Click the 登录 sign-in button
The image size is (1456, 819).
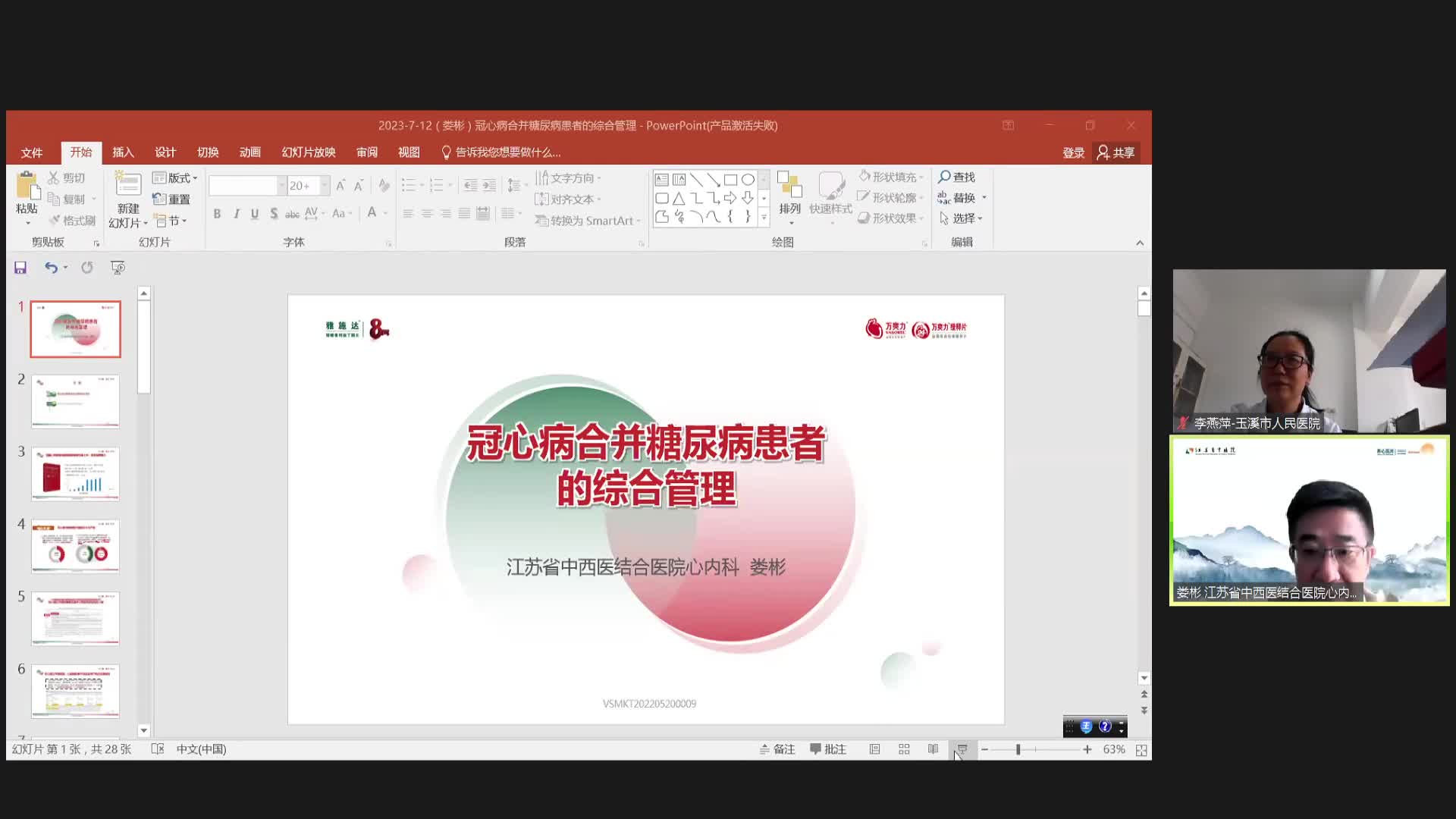click(x=1073, y=153)
